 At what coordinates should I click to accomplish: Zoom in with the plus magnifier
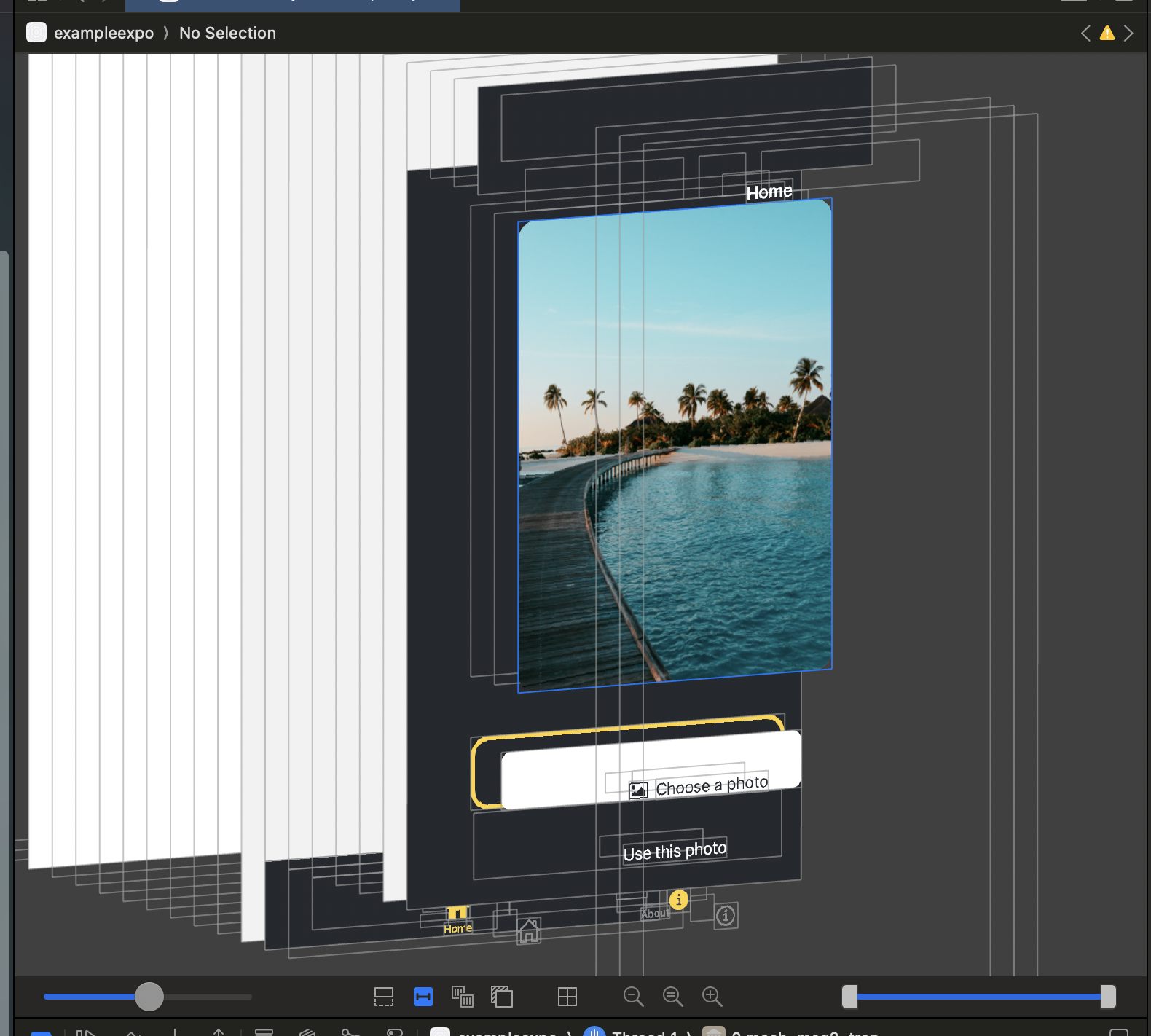(712, 997)
